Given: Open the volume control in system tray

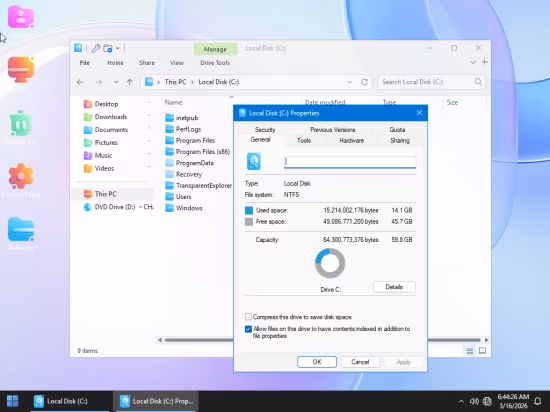Looking at the screenshot, I should (474, 401).
